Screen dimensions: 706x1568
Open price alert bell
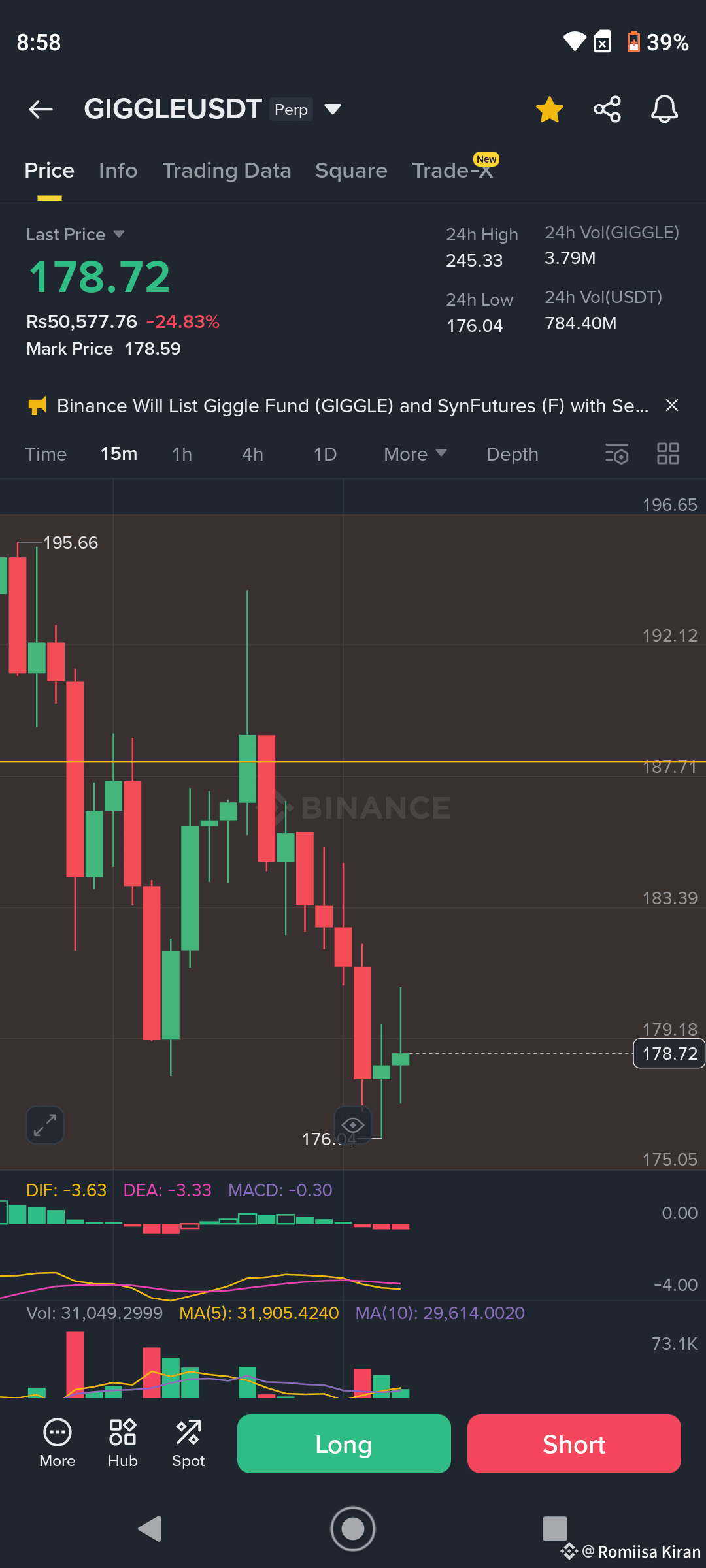click(664, 109)
